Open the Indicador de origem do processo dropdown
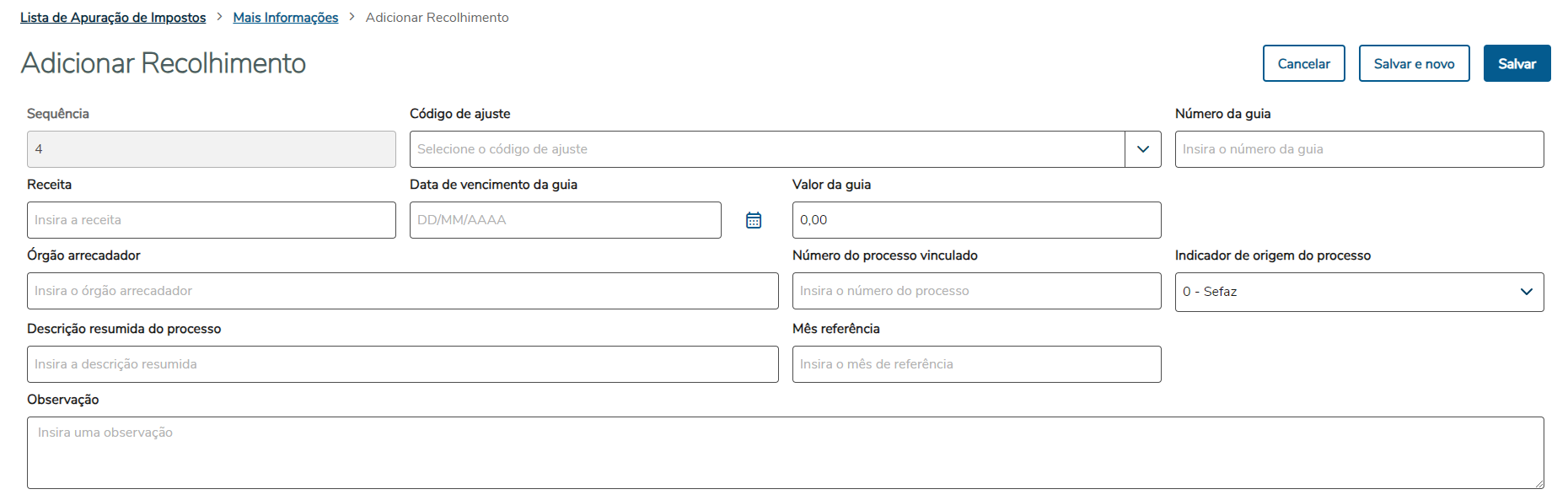 click(1359, 292)
